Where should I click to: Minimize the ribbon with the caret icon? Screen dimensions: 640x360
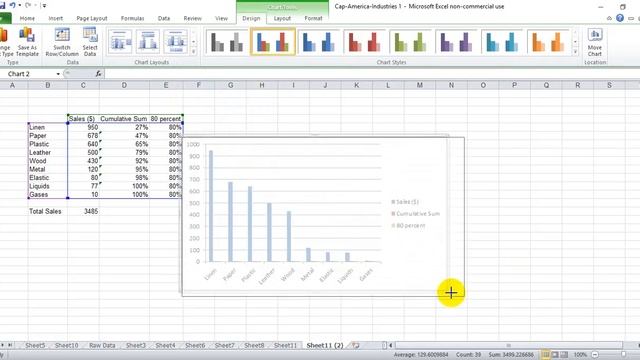click(609, 18)
